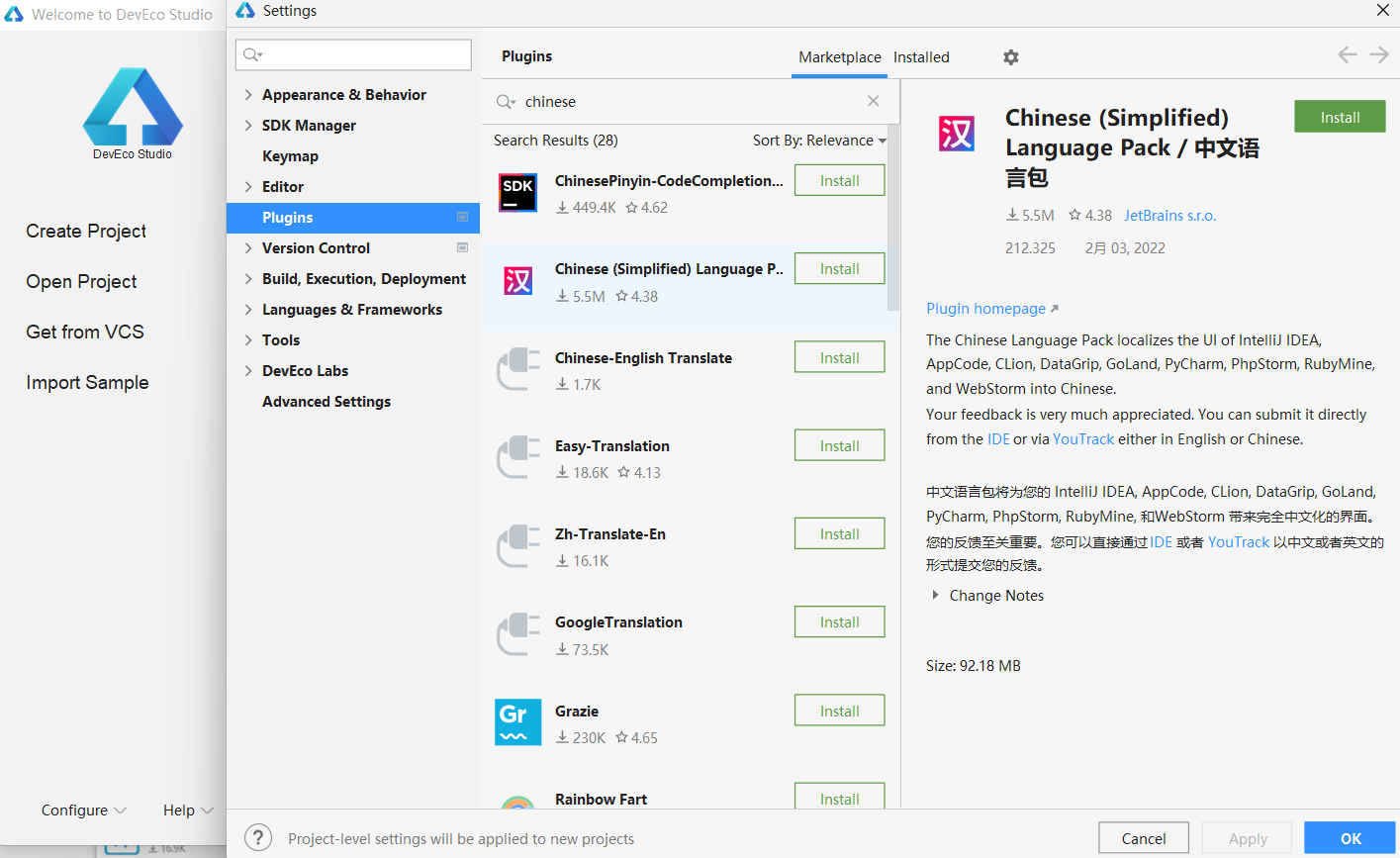Install the Grazie plugin
Screen dimensions: 1400x858
[839, 712]
